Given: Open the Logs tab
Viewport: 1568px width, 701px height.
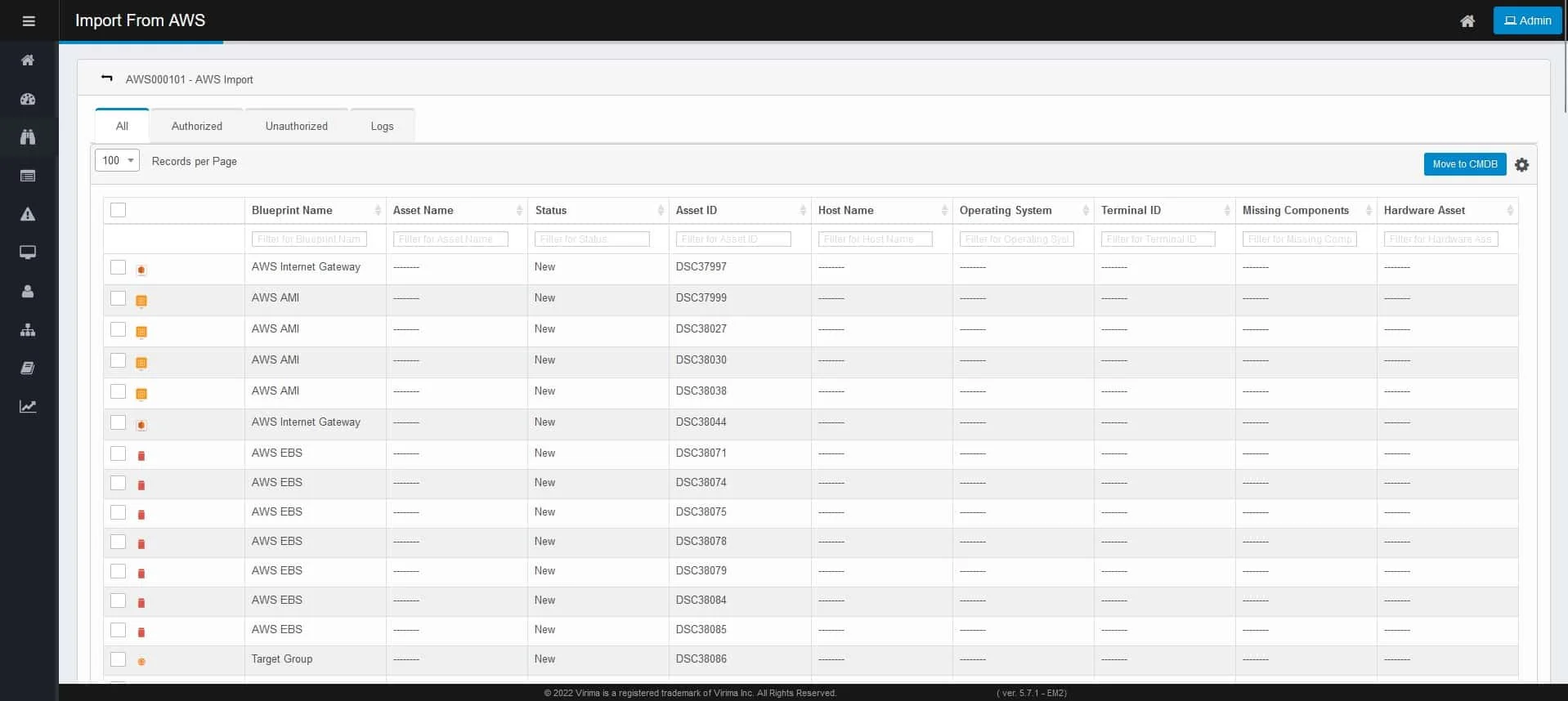Looking at the screenshot, I should [x=382, y=127].
